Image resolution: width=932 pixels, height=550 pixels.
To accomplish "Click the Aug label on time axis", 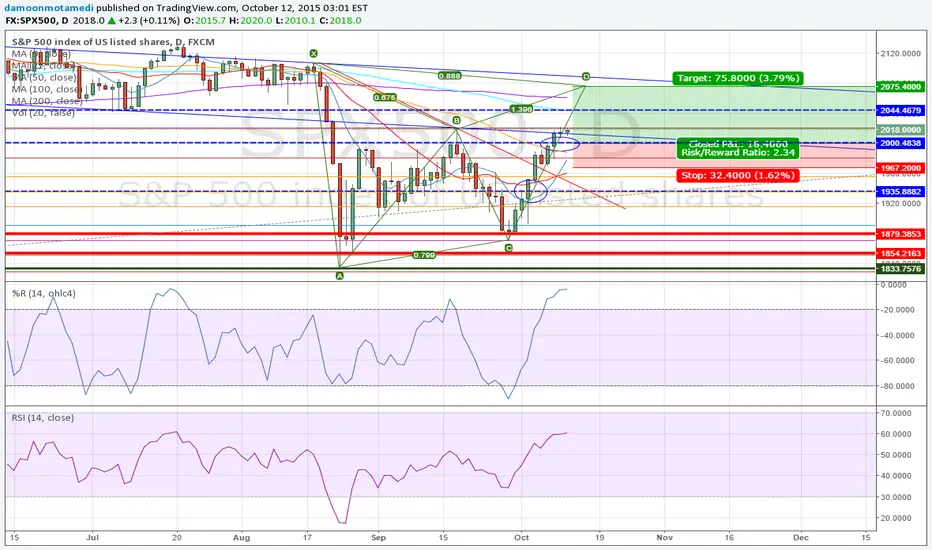I will [x=241, y=538].
